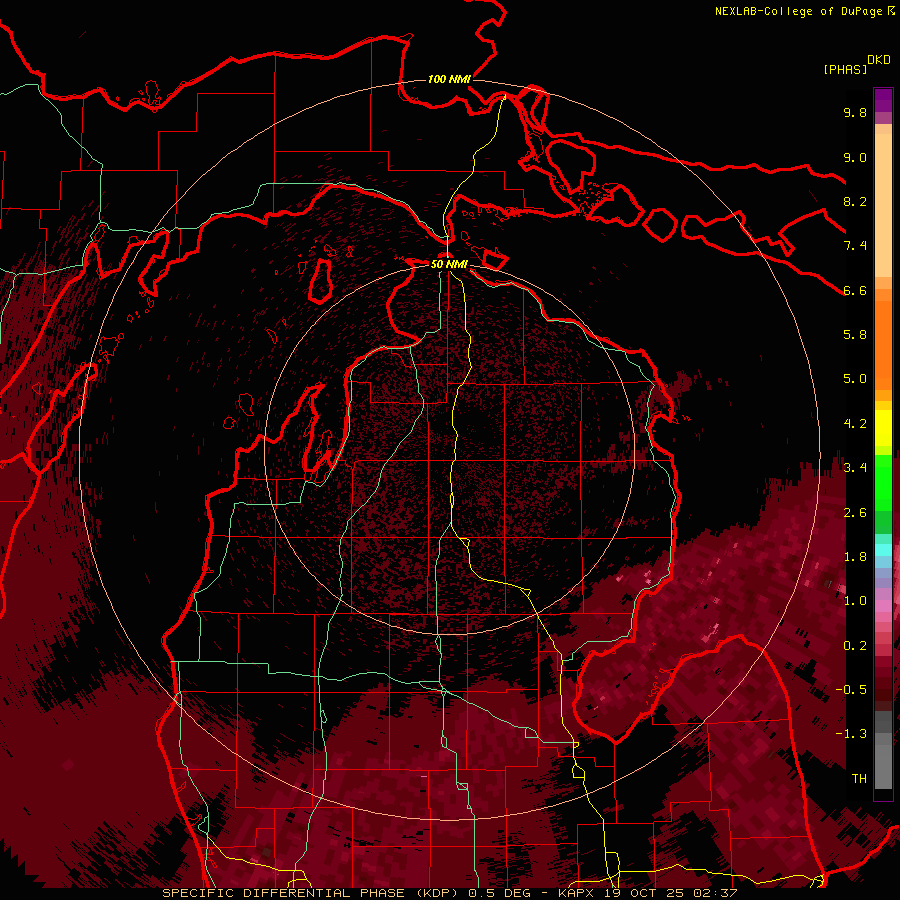Click the '1.8' color scale value
Image resolution: width=900 pixels, height=900 pixels.
click(855, 557)
